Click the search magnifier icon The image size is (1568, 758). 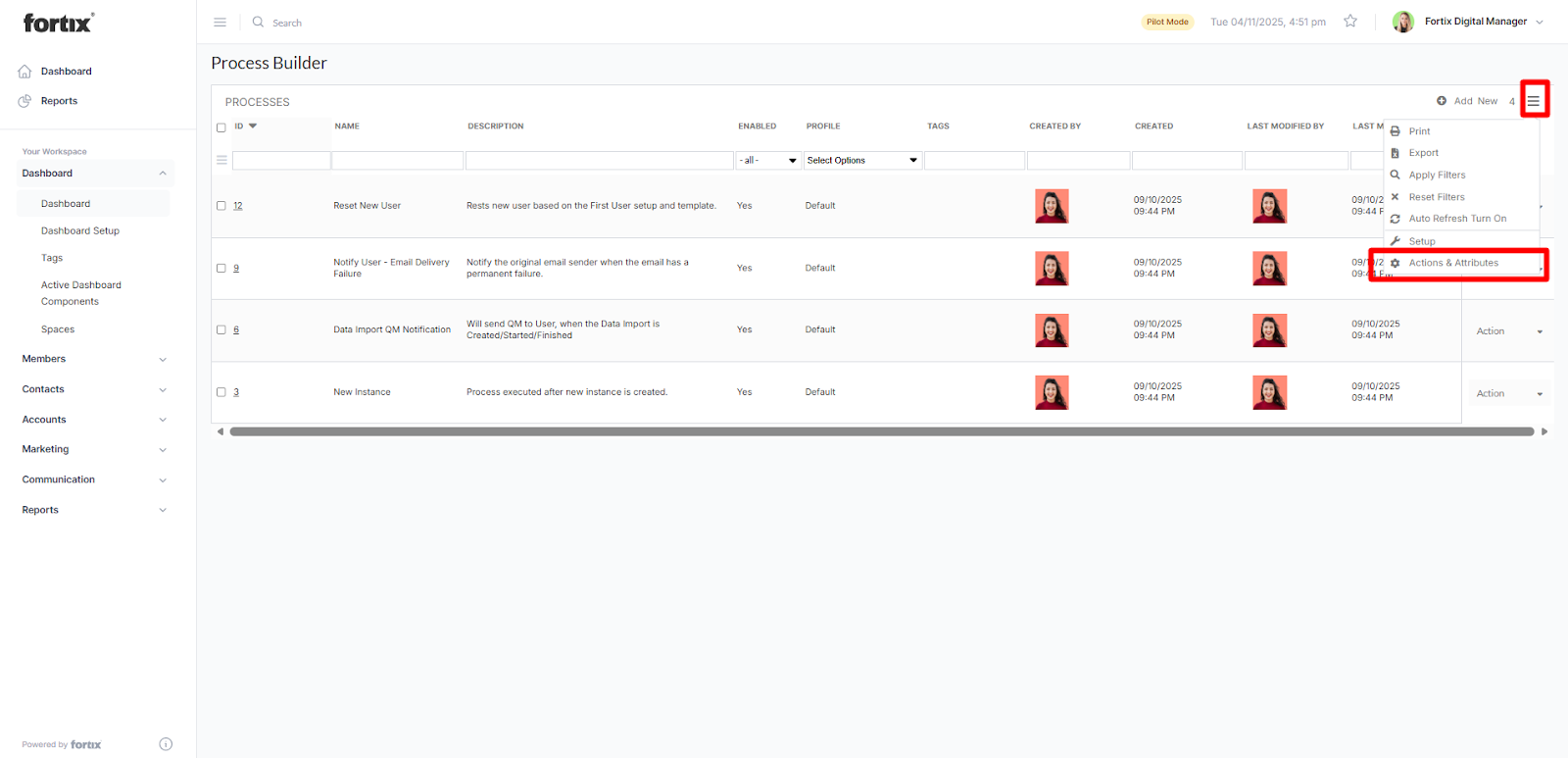click(259, 22)
